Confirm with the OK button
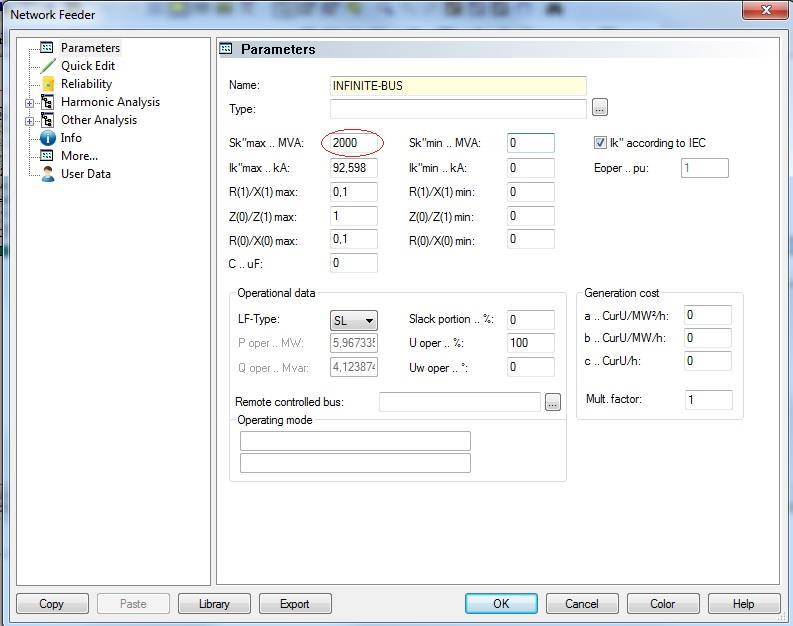Image resolution: width=793 pixels, height=626 pixels. tap(501, 604)
